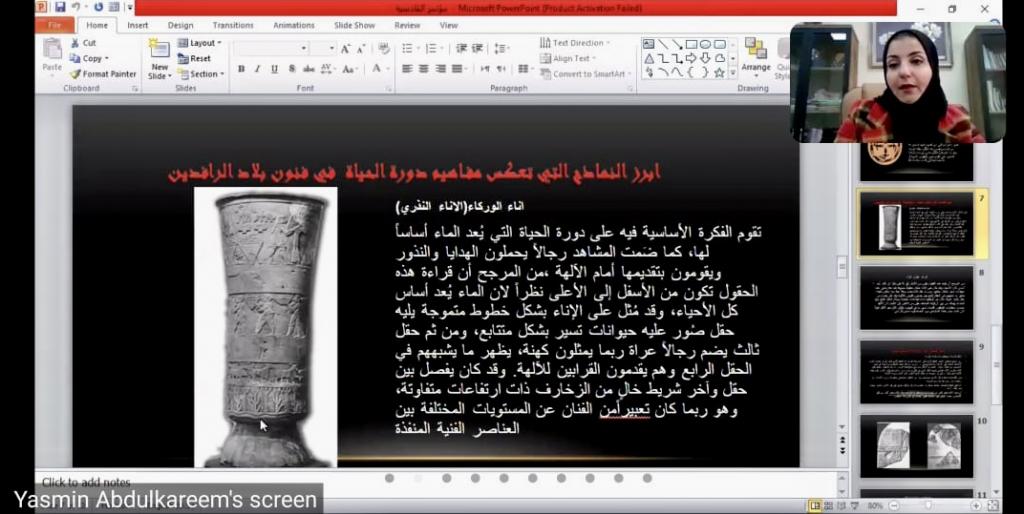Screen dimensions: 1024x514
Task: Click the File button
Action: pos(54,25)
